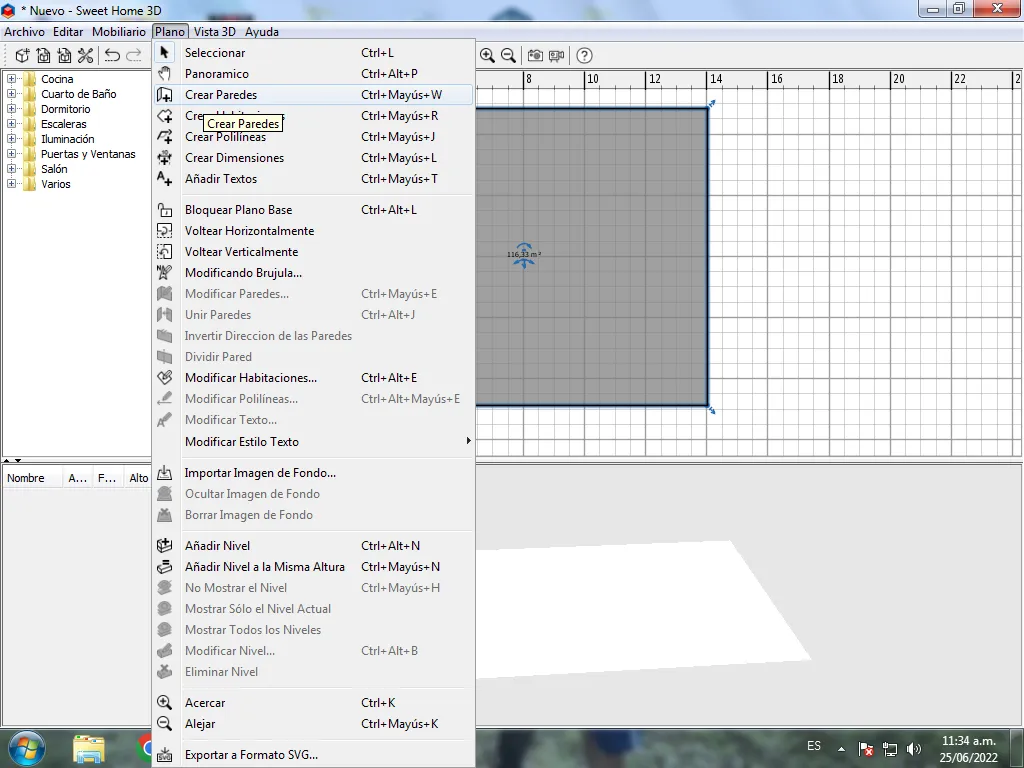The width and height of the screenshot is (1024, 768).
Task: Open the Archivo menu
Action: pyautogui.click(x=24, y=31)
